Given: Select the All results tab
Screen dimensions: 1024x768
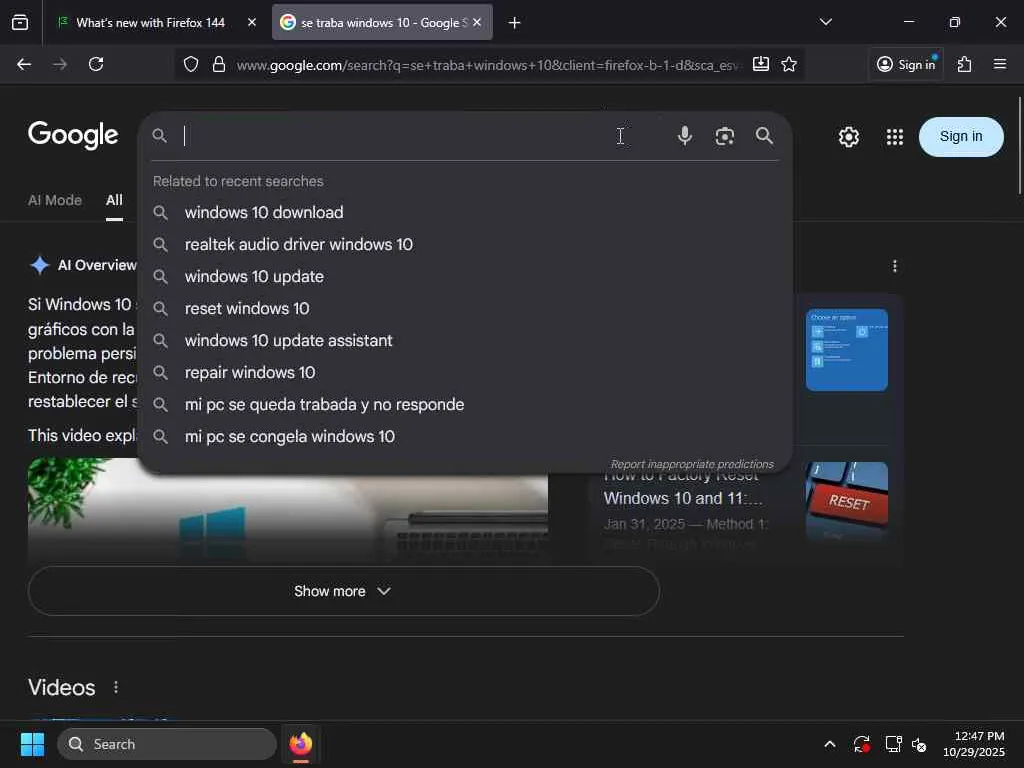Looking at the screenshot, I should click(114, 200).
